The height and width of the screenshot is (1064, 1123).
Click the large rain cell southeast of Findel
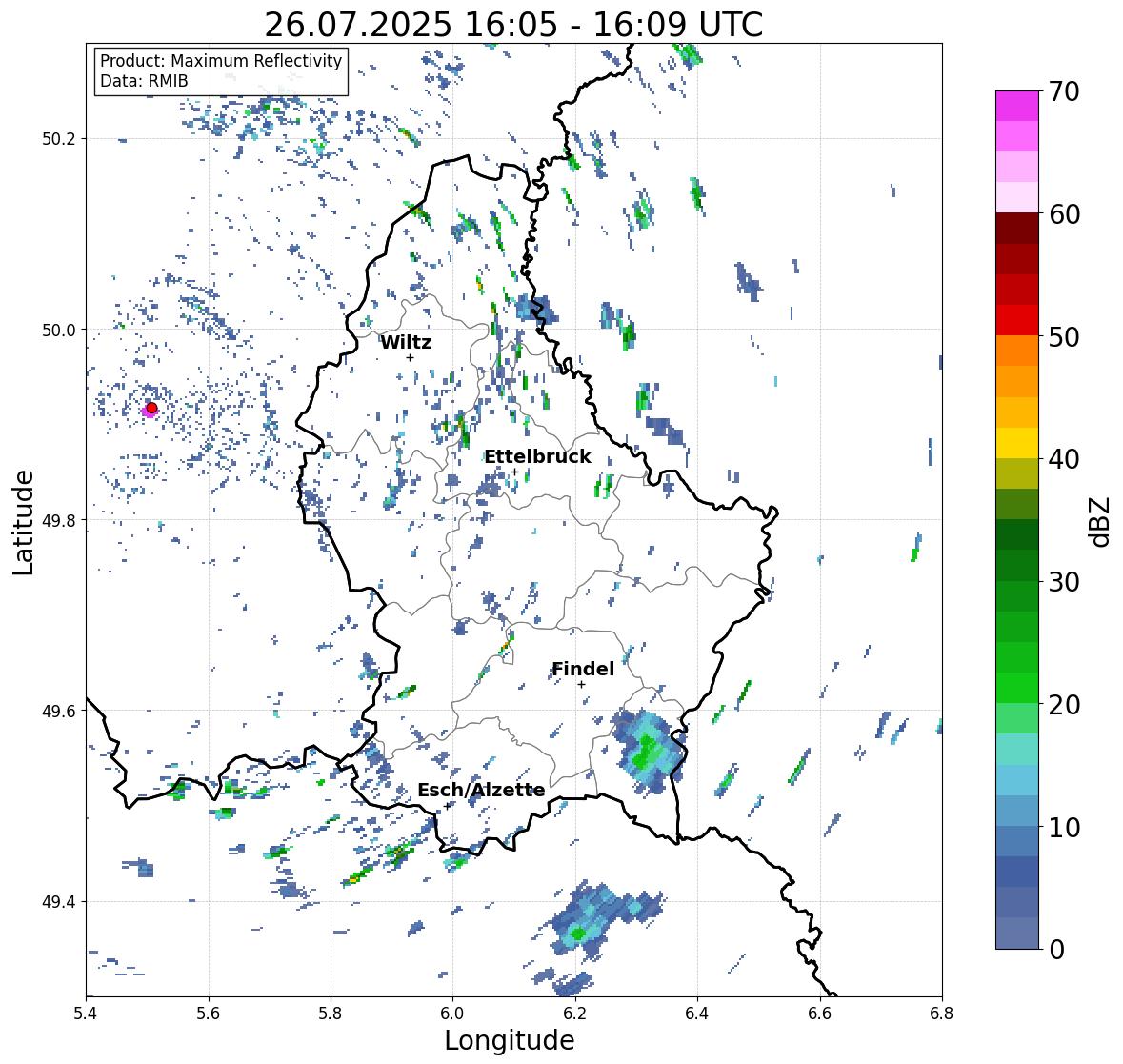point(649,752)
